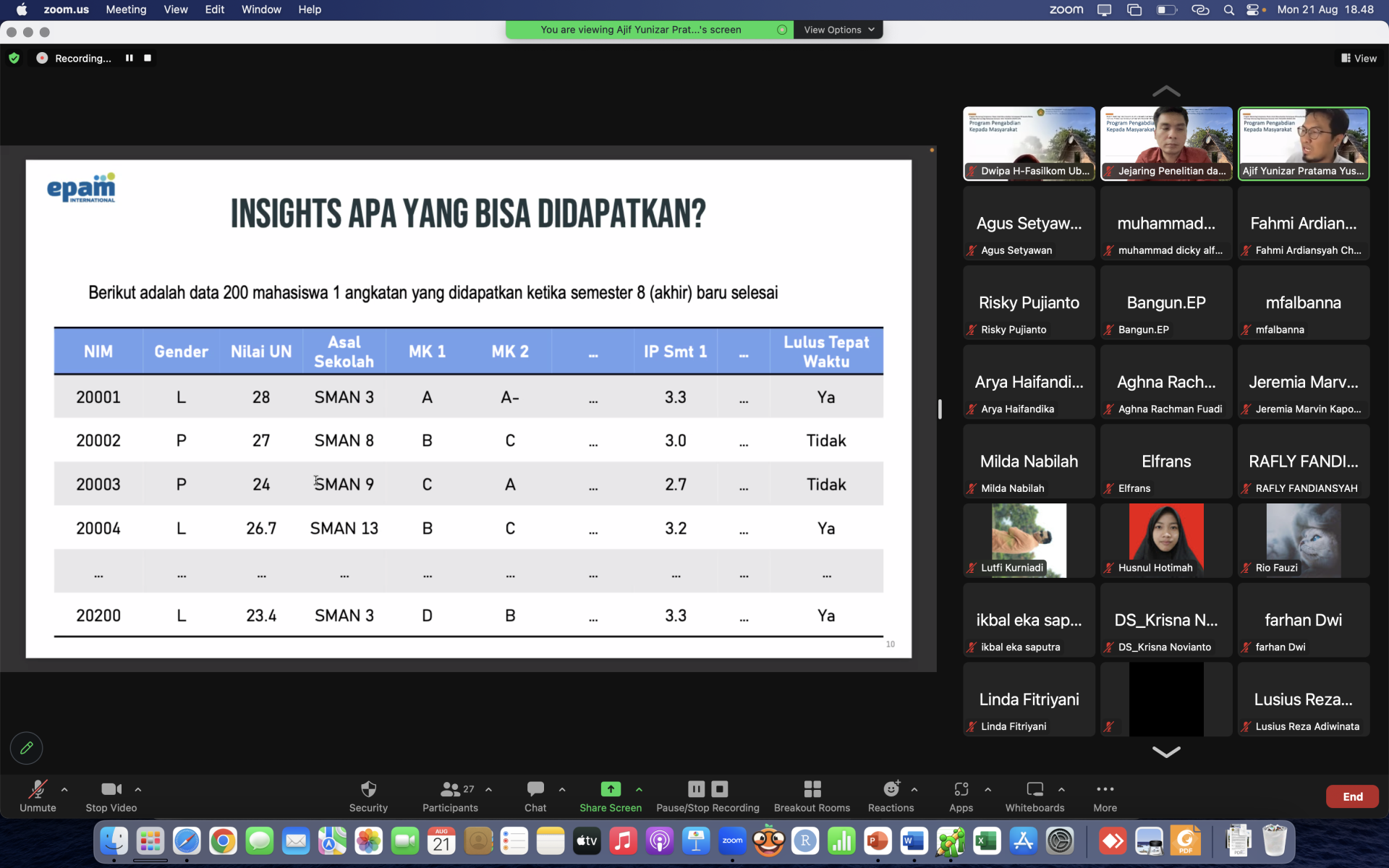
Task: Expand the arrow next to Reactions
Action: pyautogui.click(x=914, y=789)
